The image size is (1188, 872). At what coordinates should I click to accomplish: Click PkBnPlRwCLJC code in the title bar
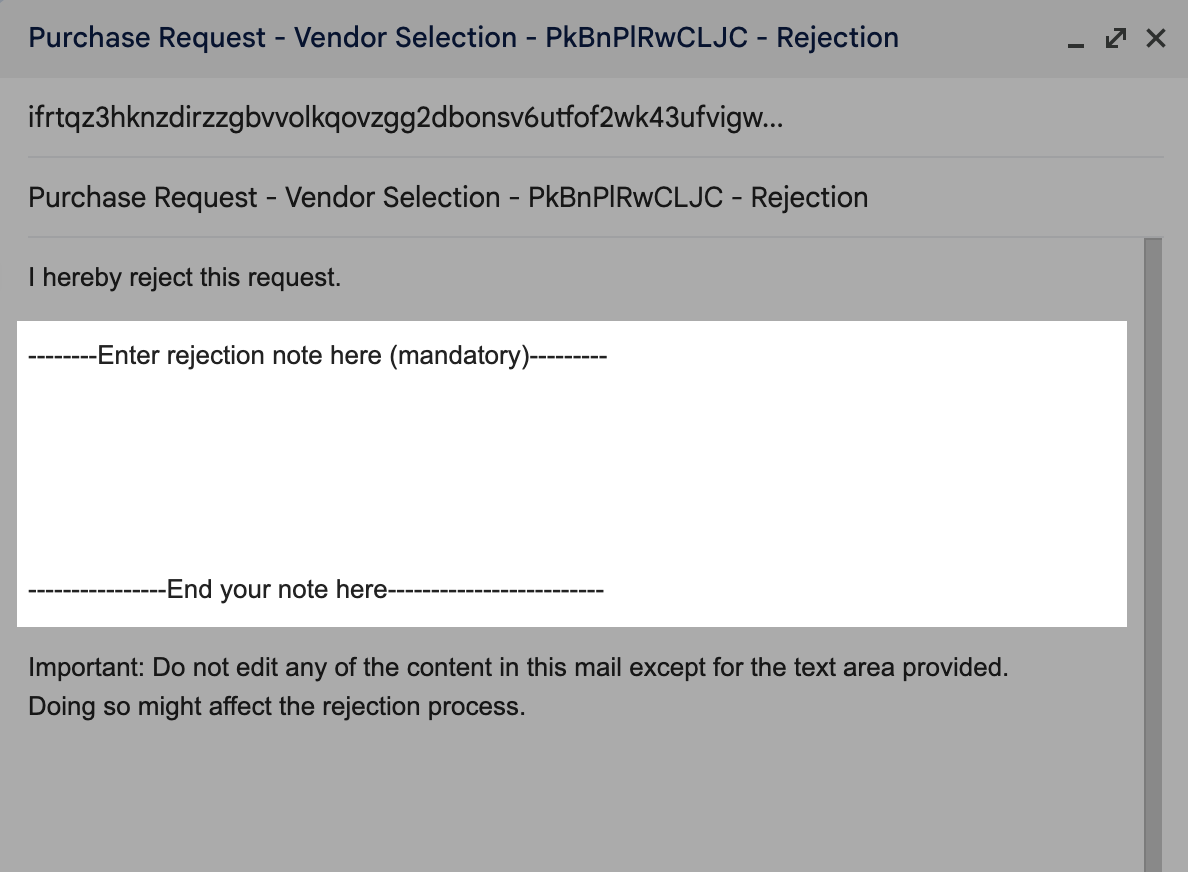pyautogui.click(x=646, y=38)
